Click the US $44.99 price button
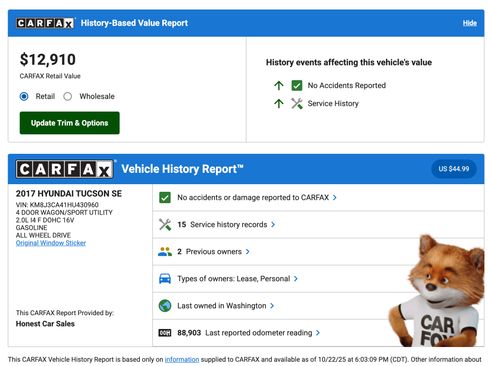 (453, 169)
